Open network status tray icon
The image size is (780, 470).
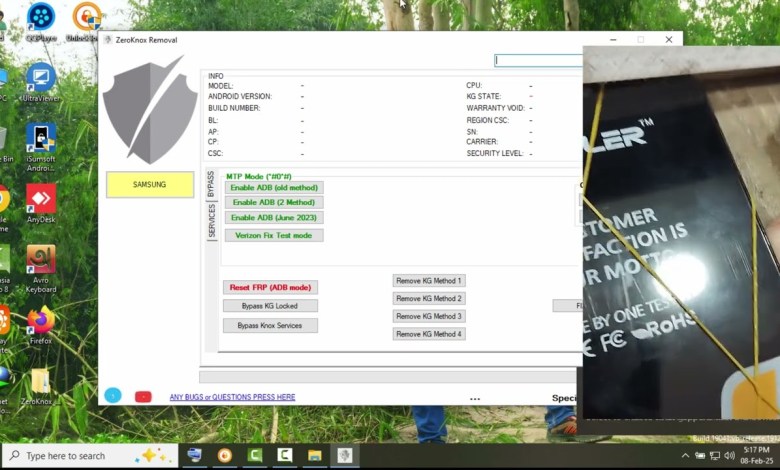point(715,456)
